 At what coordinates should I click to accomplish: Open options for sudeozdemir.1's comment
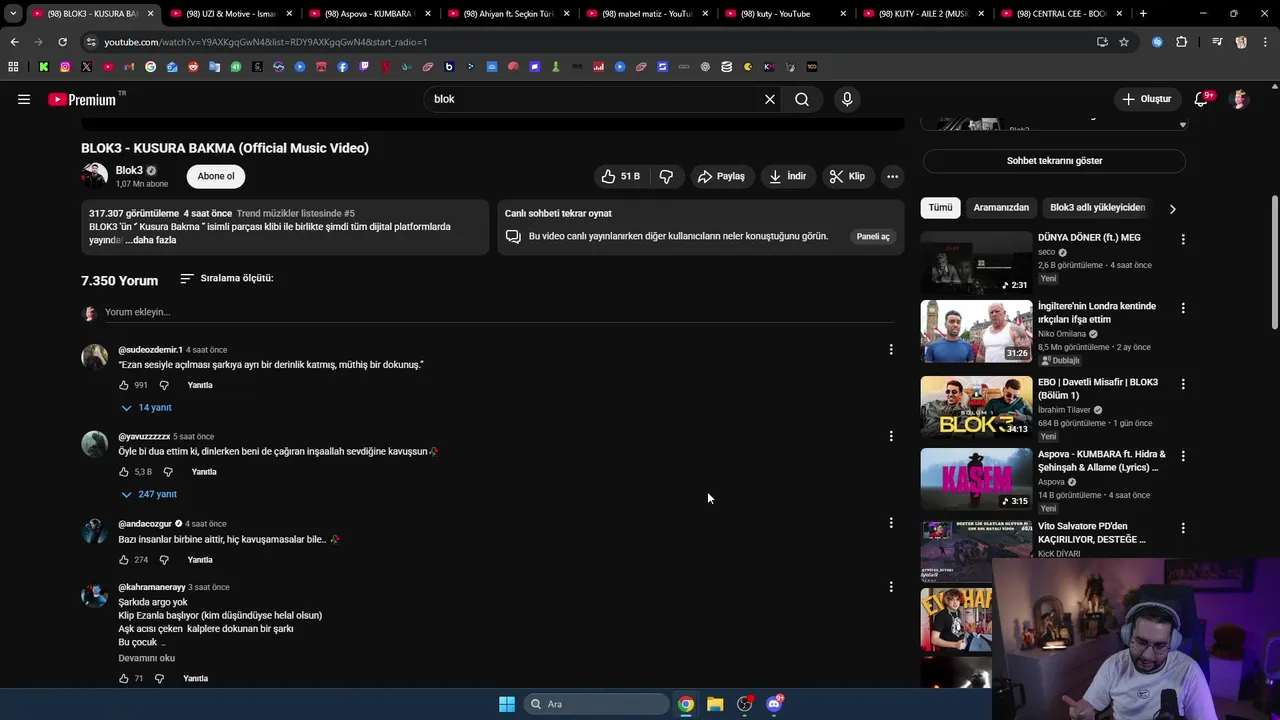pos(891,349)
